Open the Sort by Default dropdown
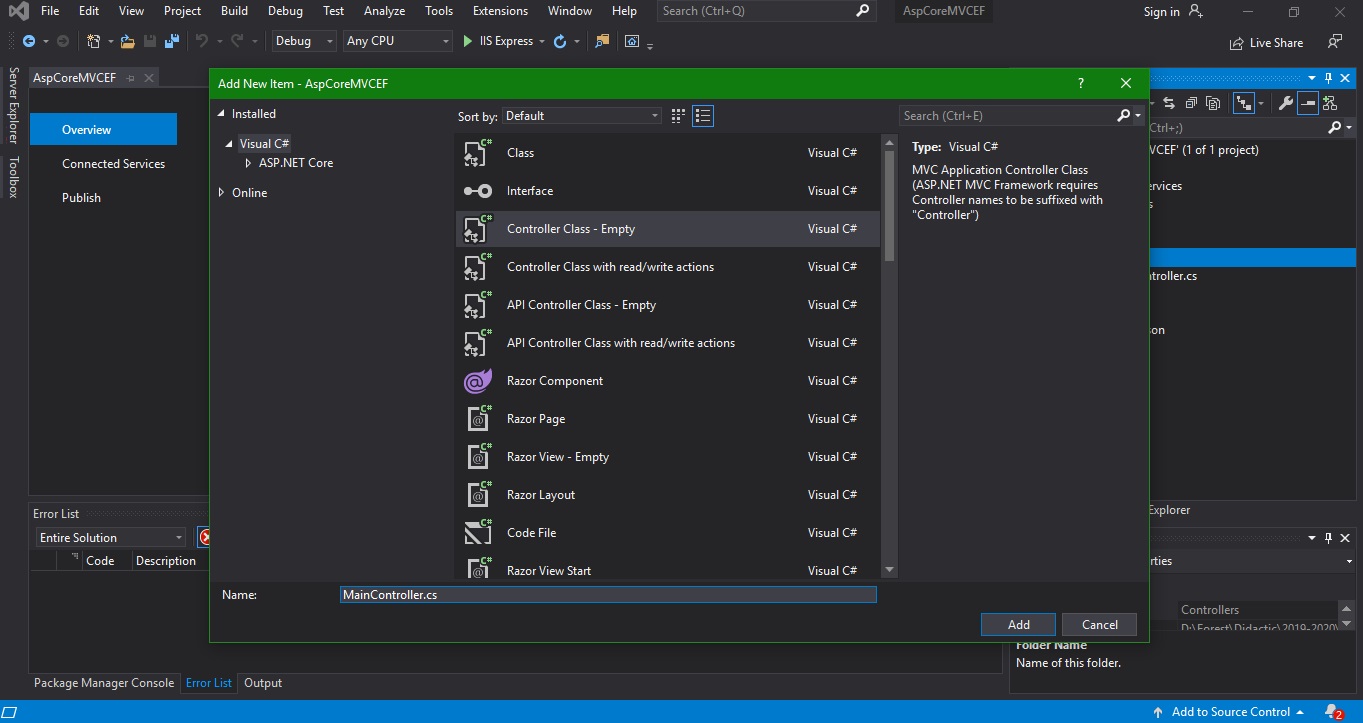 [x=581, y=116]
